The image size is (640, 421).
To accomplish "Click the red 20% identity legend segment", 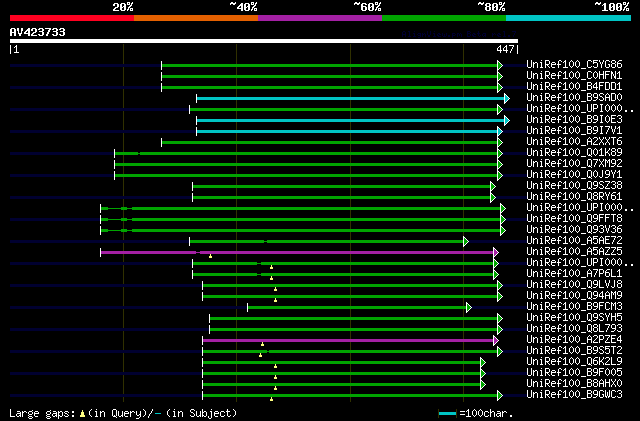I will (x=72, y=18).
